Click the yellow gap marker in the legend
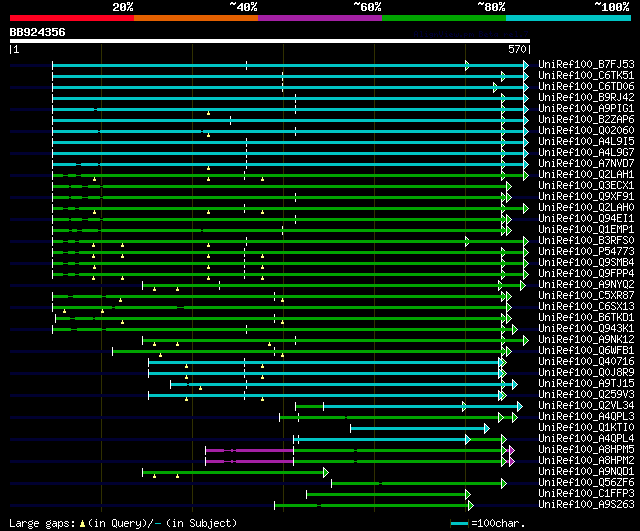 pos(82,524)
